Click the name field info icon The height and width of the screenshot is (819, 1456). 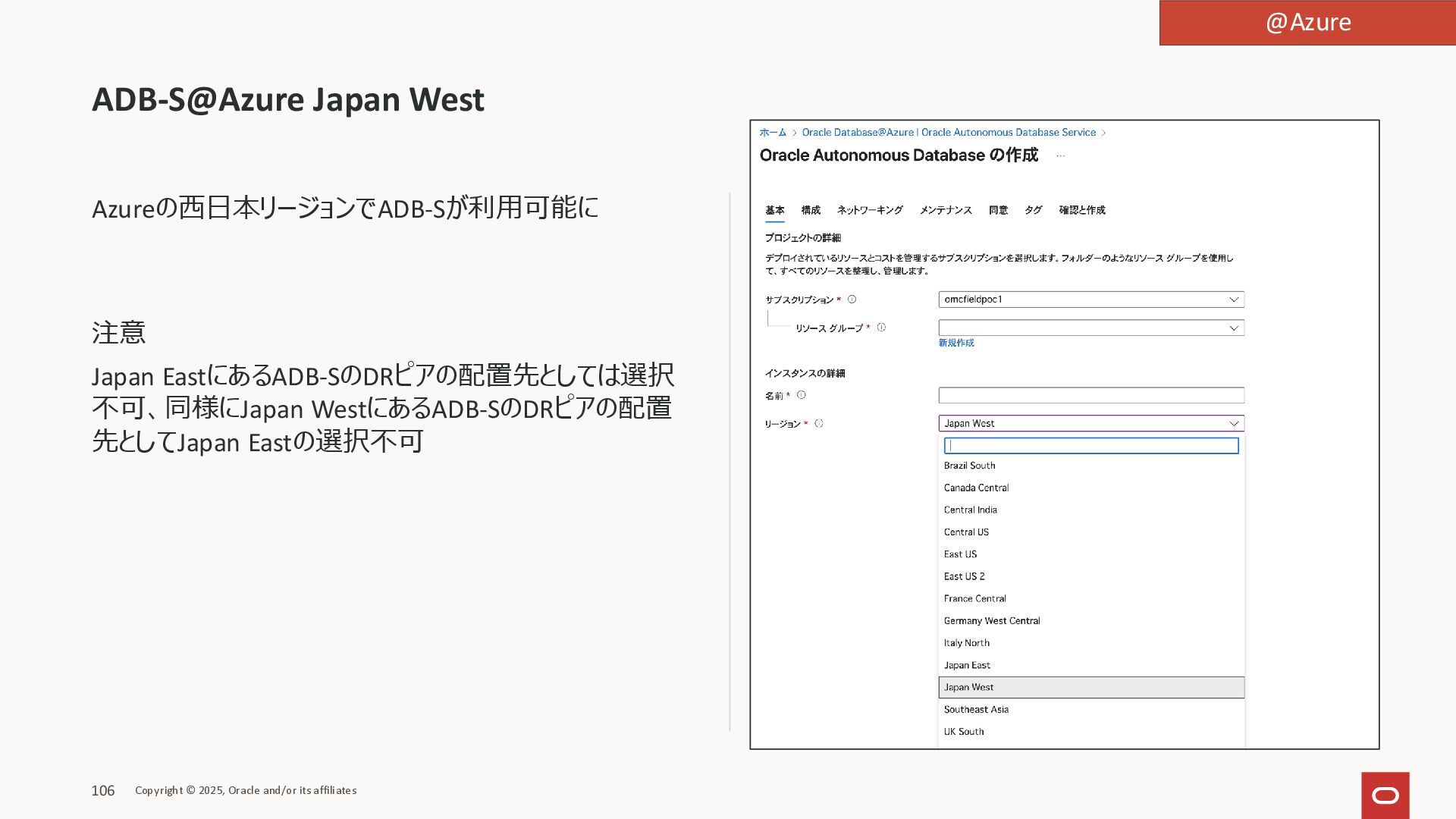tap(802, 395)
